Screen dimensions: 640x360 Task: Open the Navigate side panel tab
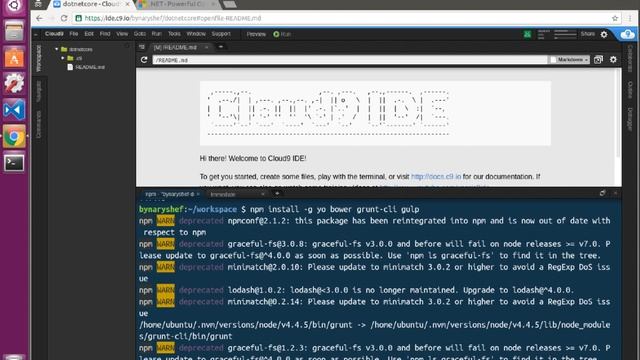39,91
